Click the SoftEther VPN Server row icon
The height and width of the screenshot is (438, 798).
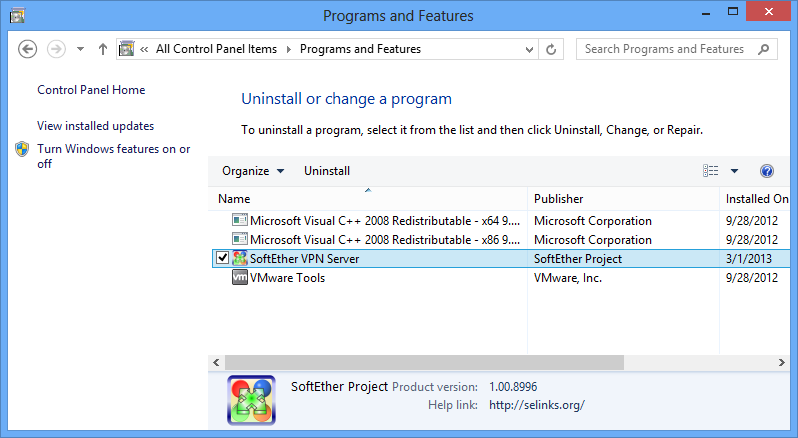click(x=240, y=258)
